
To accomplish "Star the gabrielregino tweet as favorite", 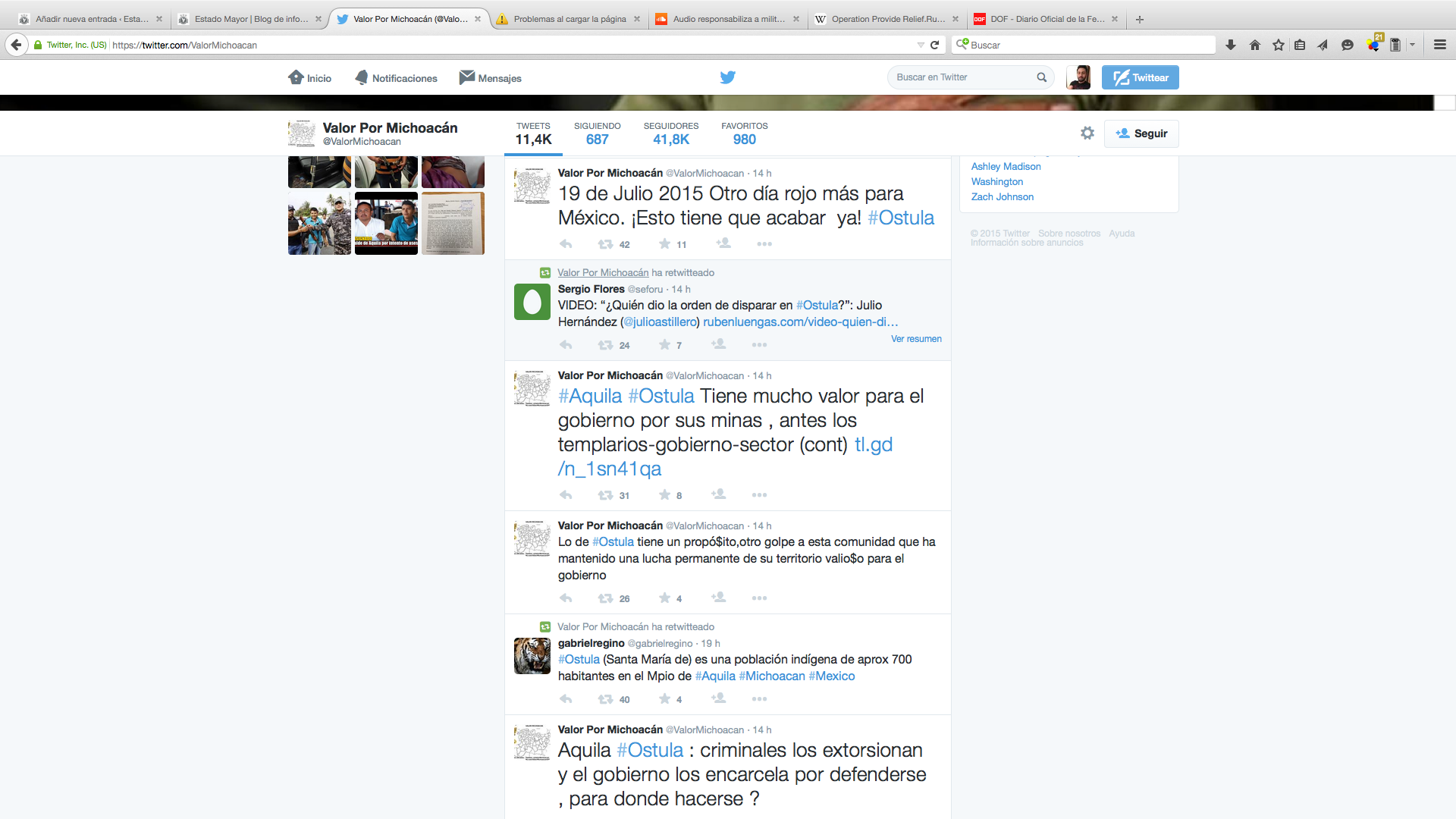I will click(x=664, y=699).
